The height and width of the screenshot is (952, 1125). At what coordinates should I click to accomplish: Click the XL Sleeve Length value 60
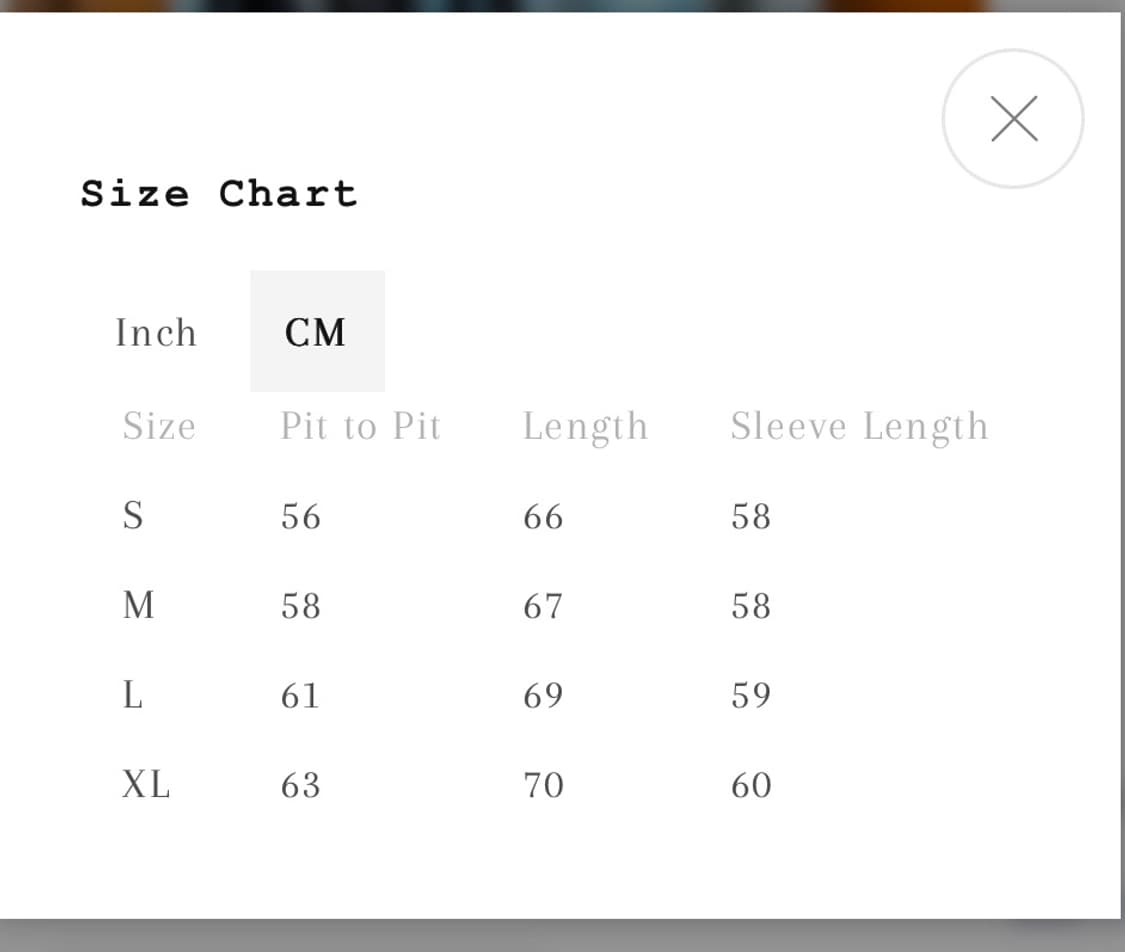click(x=751, y=785)
